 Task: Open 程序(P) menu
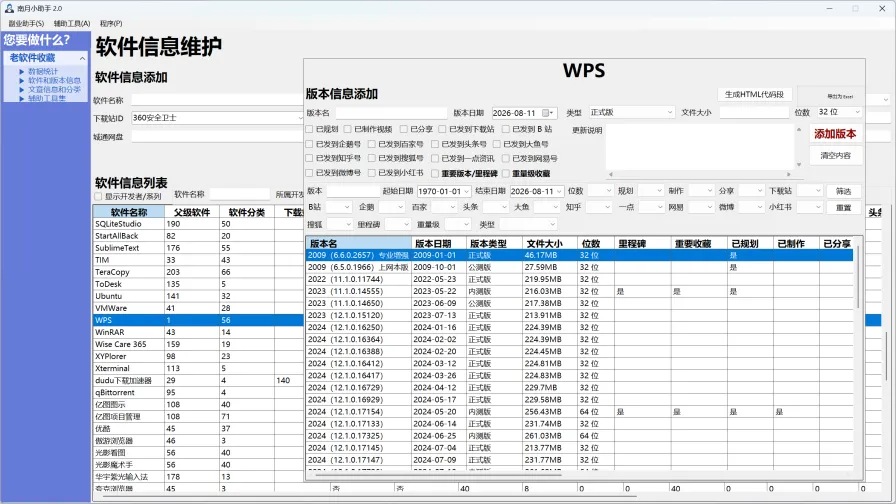tap(111, 23)
